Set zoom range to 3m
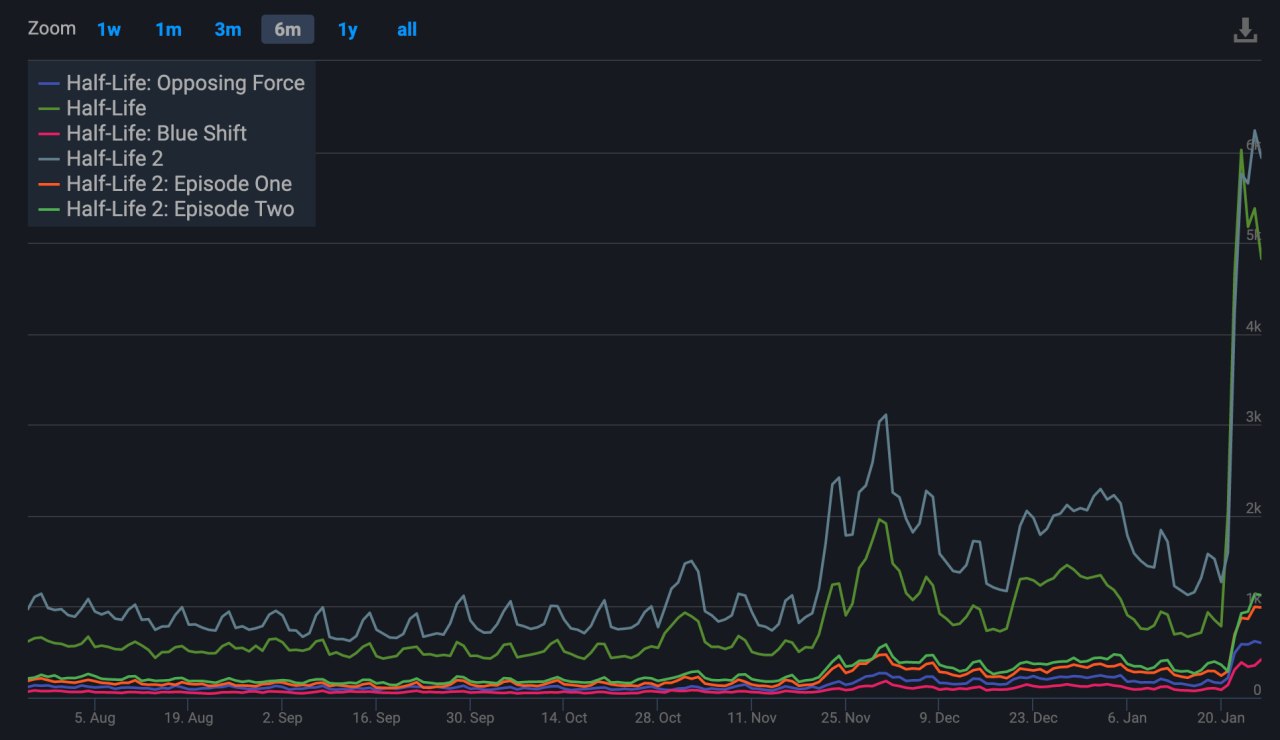1280x740 pixels. (x=228, y=30)
